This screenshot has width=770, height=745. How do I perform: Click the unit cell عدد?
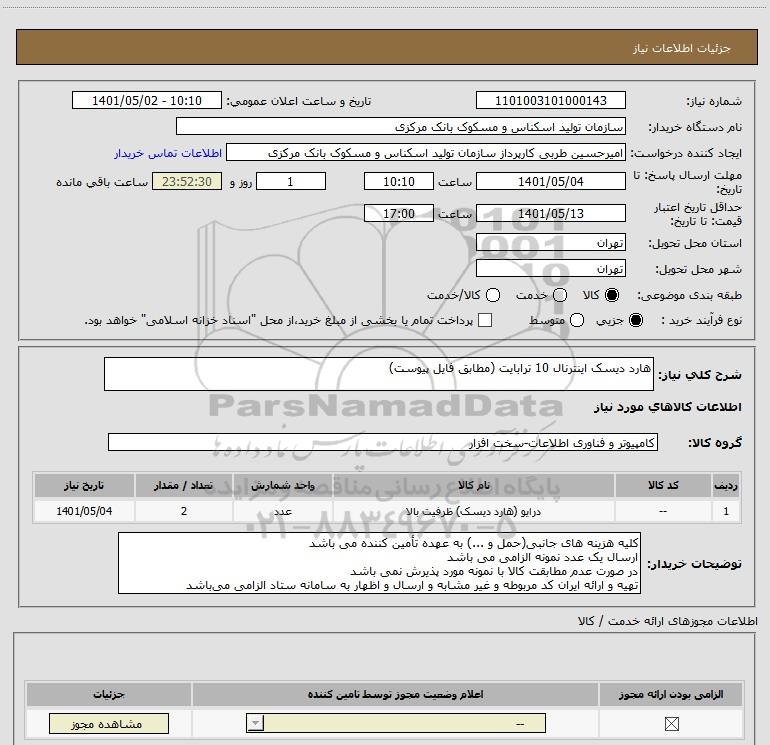coord(283,511)
